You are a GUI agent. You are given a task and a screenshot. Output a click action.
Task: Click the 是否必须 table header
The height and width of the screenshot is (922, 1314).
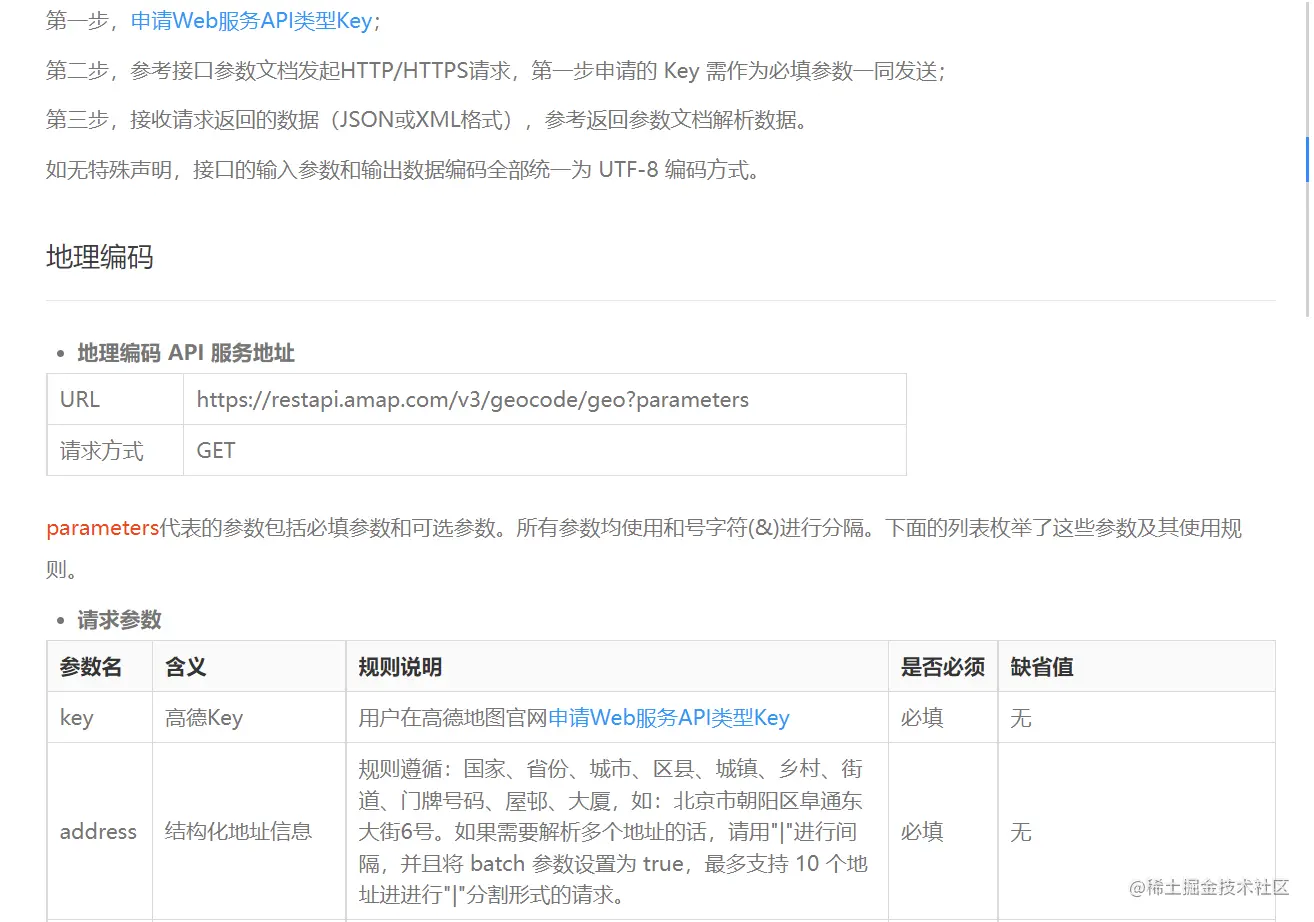click(941, 666)
